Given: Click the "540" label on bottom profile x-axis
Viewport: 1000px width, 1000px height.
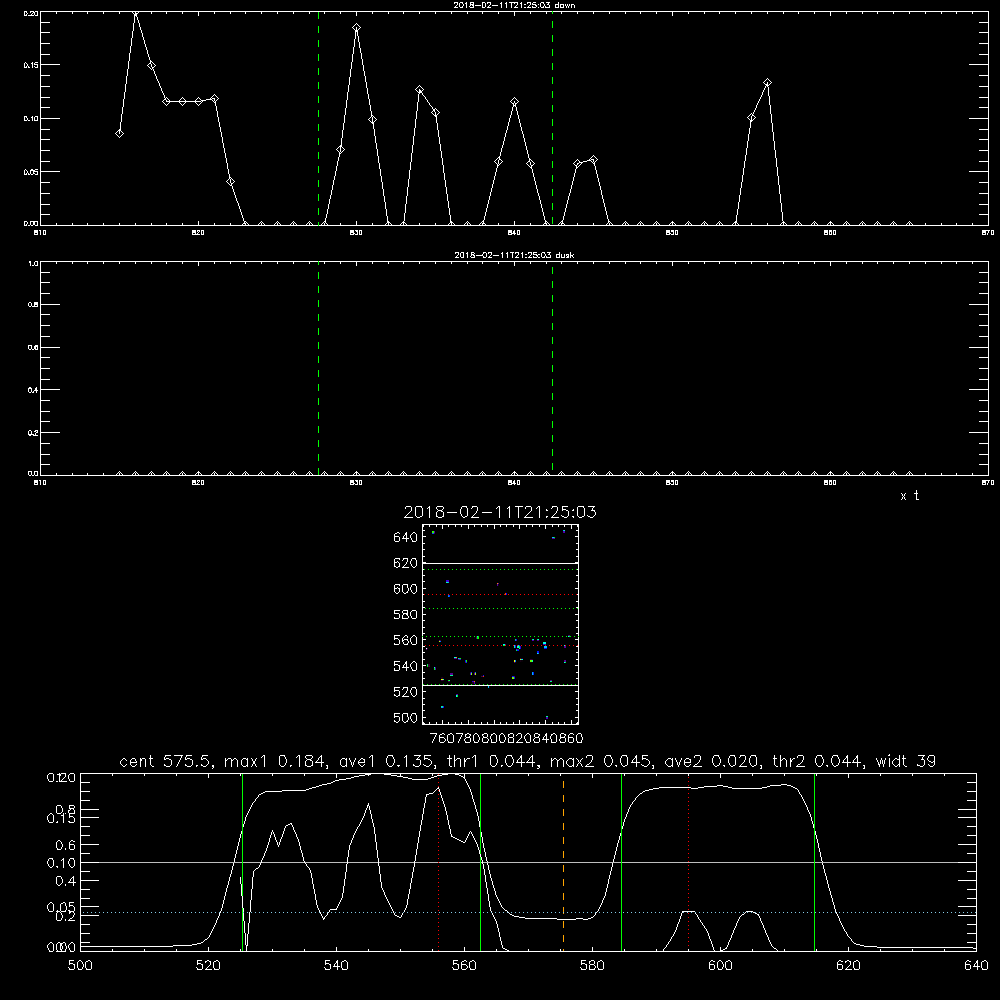Looking at the screenshot, I should coord(336,966).
